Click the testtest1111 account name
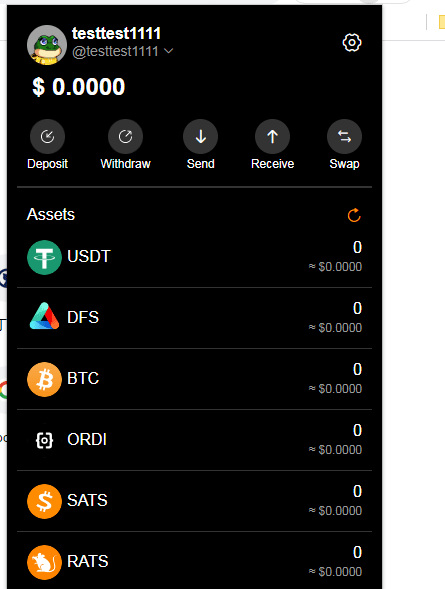 116,33
